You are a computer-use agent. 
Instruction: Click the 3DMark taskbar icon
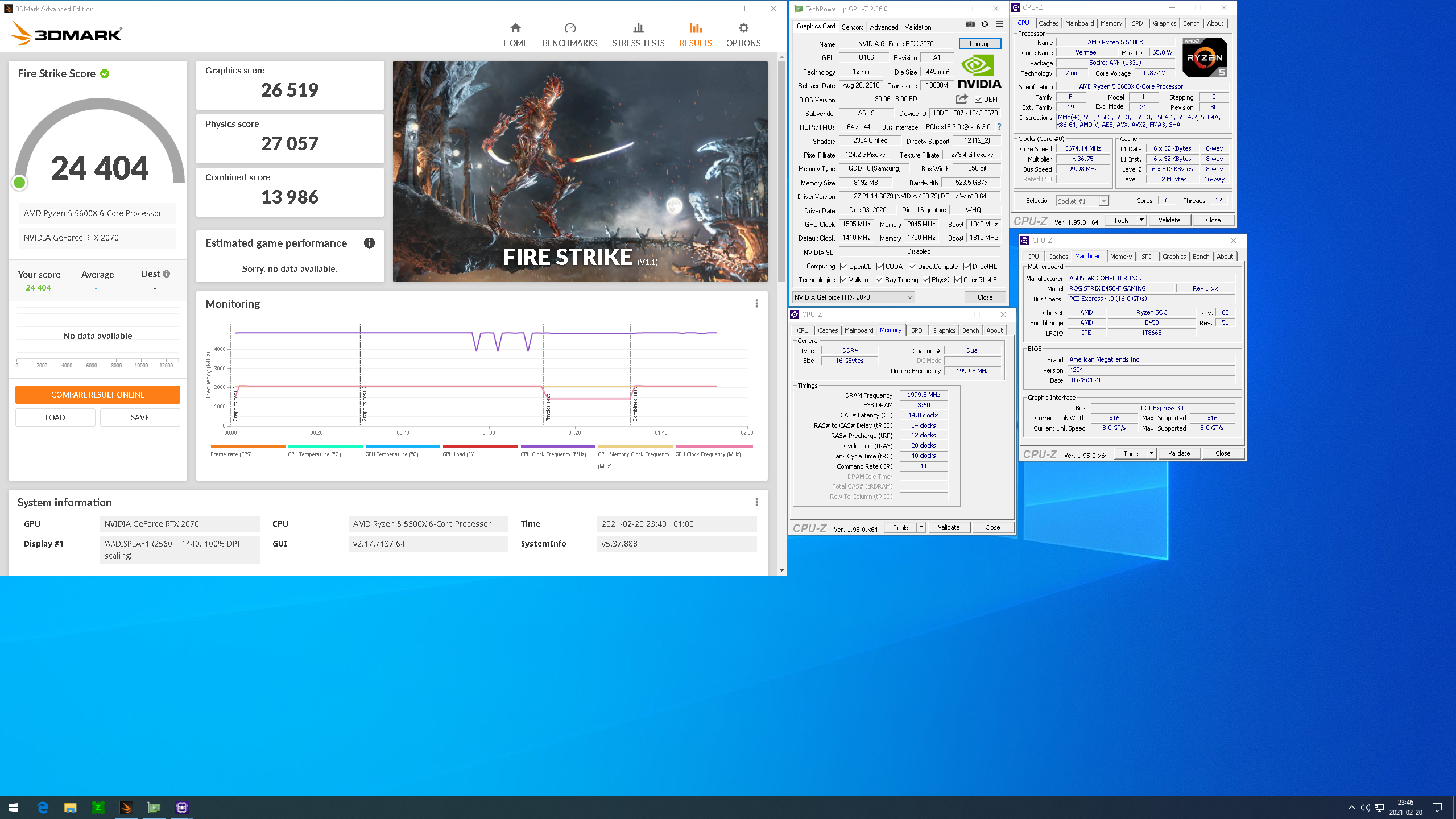[126, 808]
